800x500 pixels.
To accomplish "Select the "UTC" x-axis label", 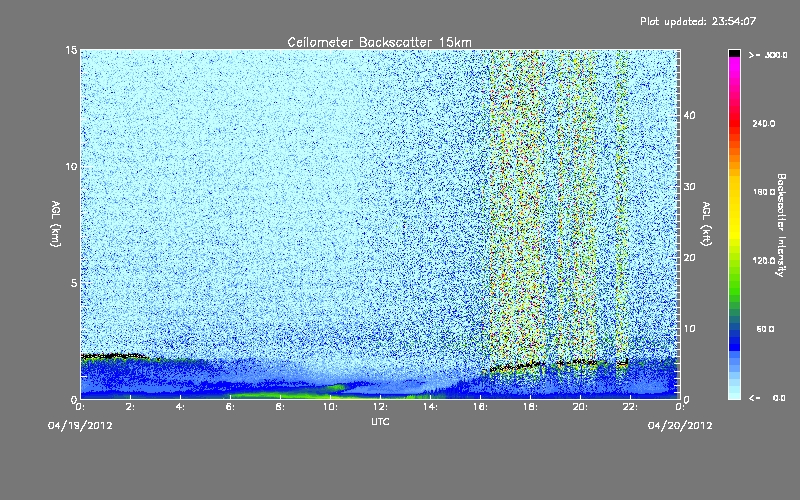I will click(380, 421).
